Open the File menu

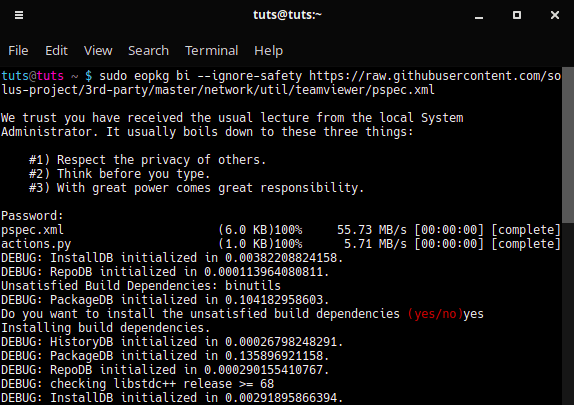18,51
